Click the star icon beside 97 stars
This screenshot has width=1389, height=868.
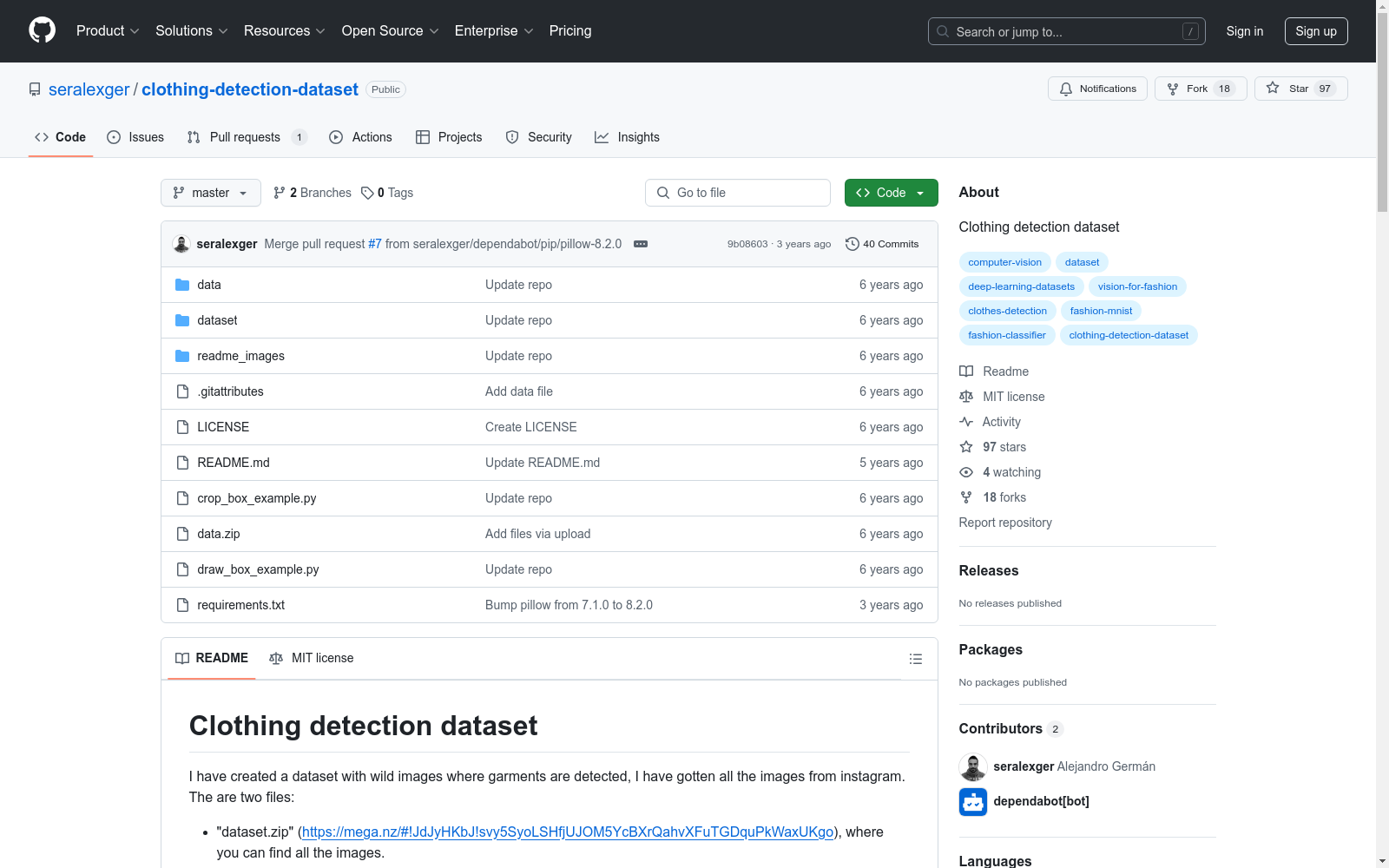tap(966, 447)
